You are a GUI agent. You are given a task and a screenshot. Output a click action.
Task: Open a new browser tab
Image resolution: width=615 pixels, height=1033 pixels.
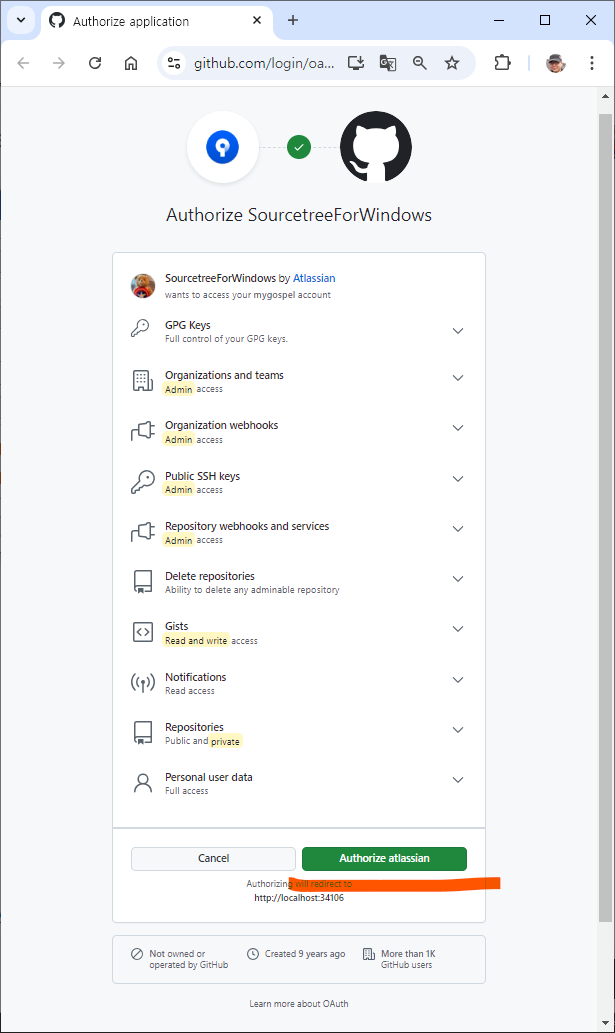coord(293,20)
